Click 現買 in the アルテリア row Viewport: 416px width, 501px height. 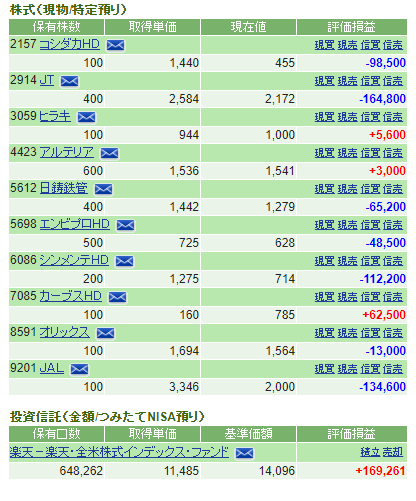click(x=324, y=153)
